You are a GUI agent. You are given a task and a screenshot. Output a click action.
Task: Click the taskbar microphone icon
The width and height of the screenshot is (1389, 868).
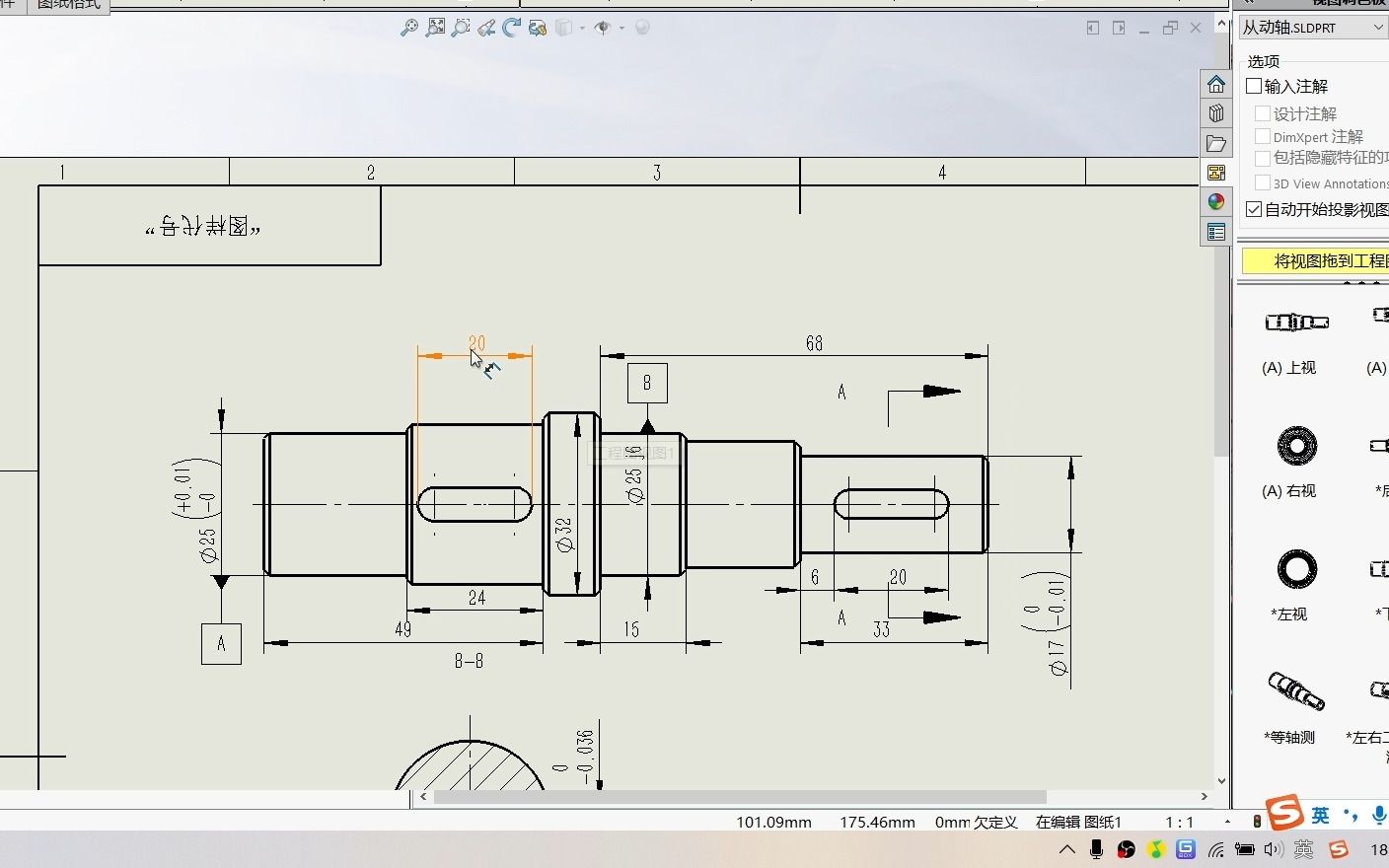(x=1096, y=849)
